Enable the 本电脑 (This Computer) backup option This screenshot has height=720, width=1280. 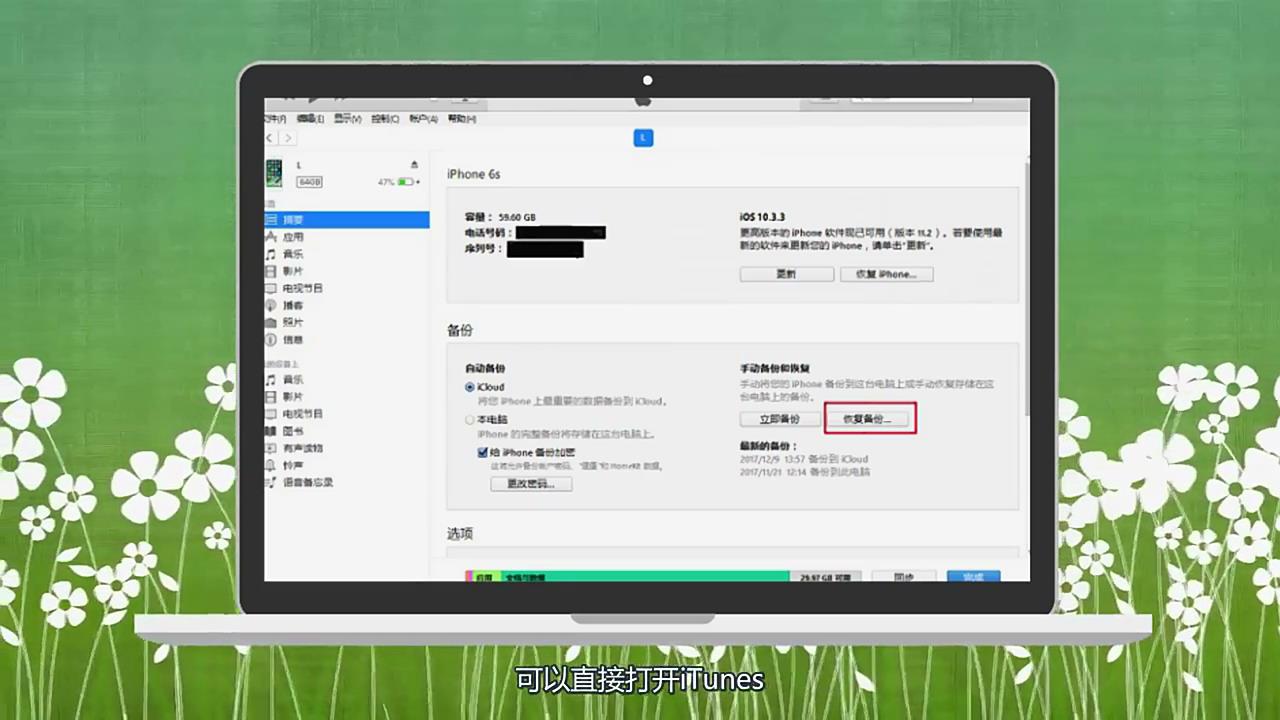tap(470, 419)
